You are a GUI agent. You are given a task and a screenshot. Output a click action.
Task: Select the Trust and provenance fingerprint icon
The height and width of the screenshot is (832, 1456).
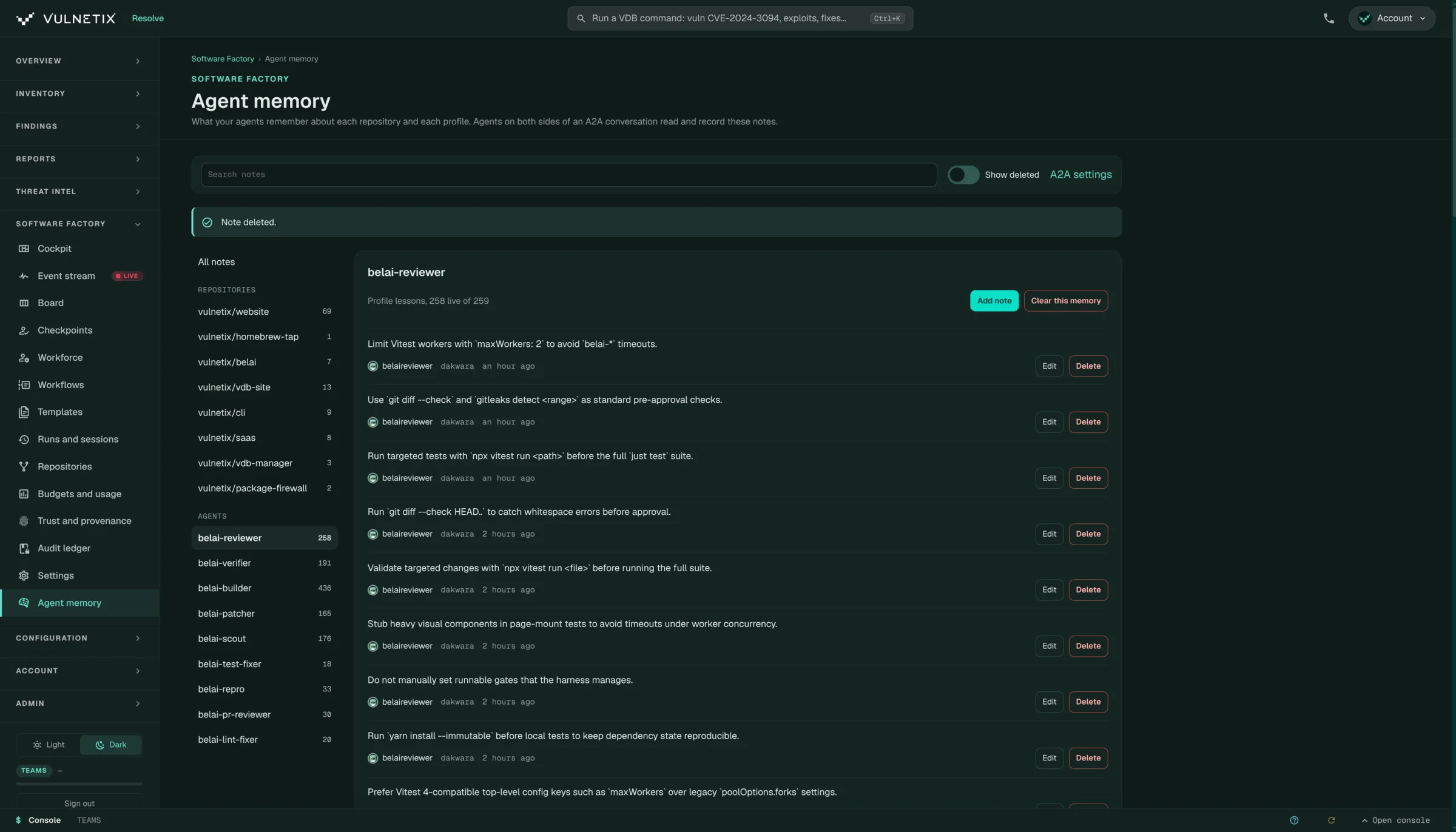click(24, 521)
